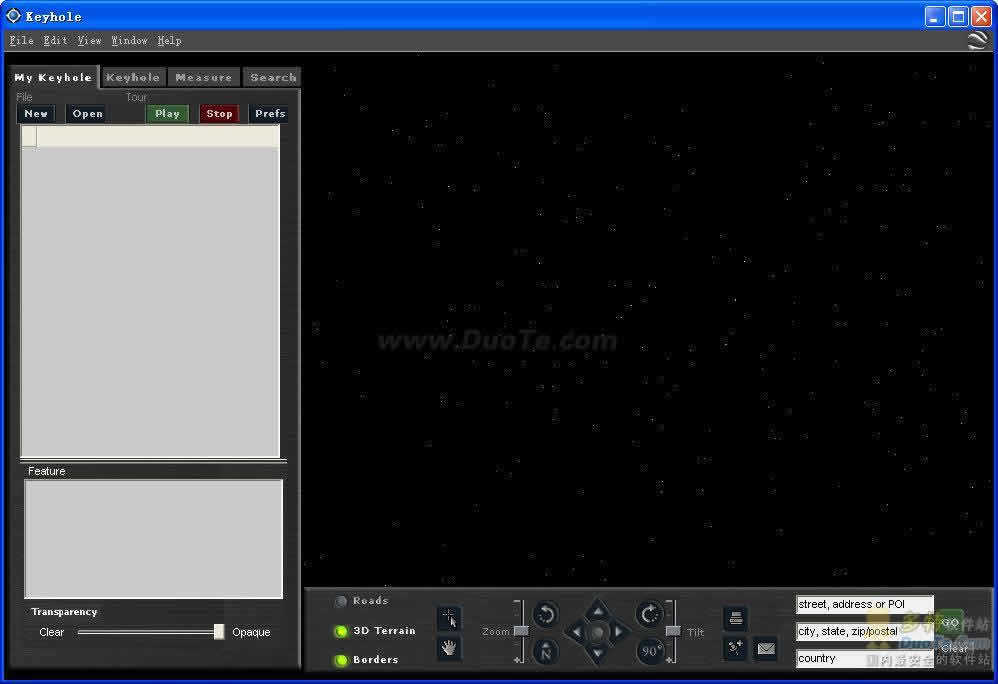Toggle the 3D Terrain layer
The height and width of the screenshot is (684, 998).
coord(341,631)
